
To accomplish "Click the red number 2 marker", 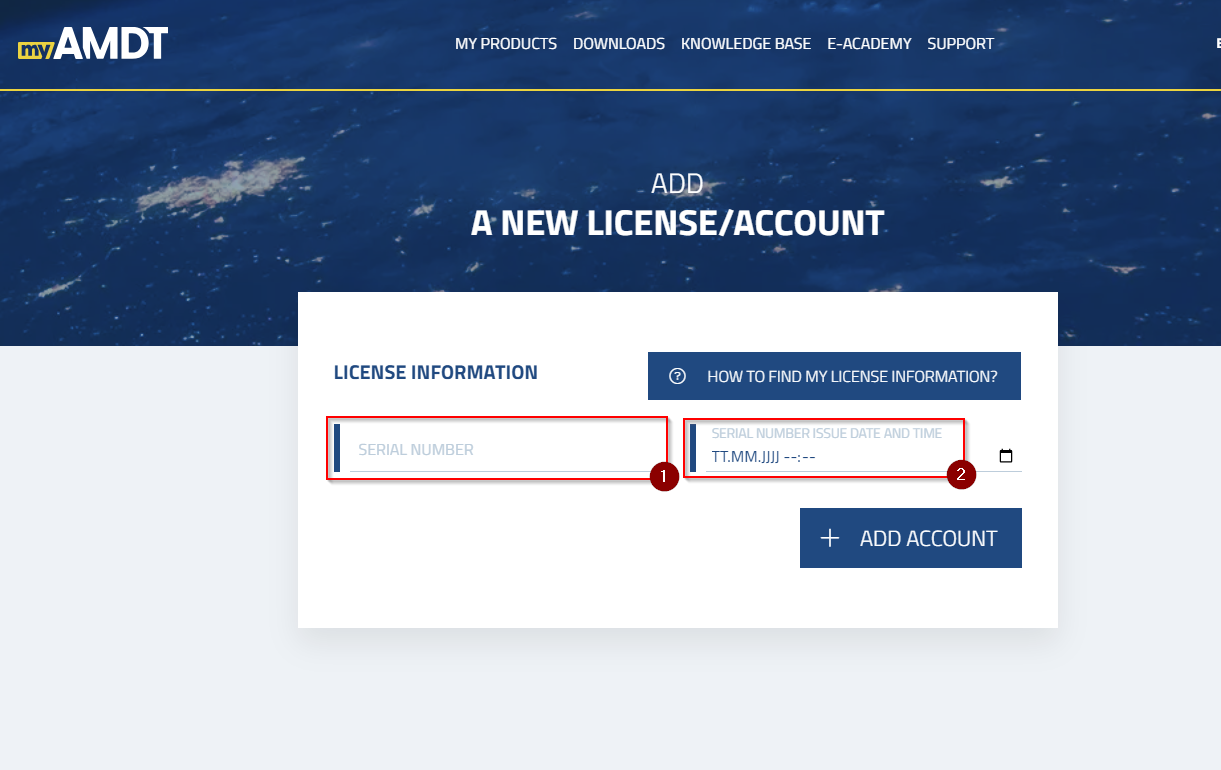I will pos(961,475).
